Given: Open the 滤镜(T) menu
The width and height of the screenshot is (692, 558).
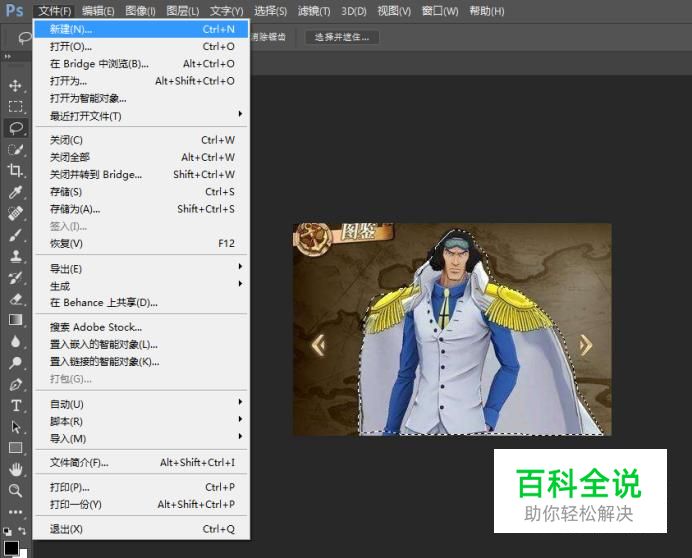Looking at the screenshot, I should (314, 11).
